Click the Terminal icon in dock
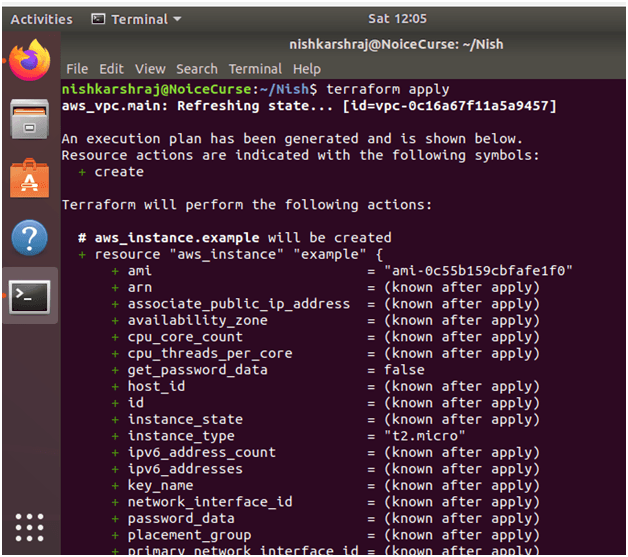Image resolution: width=628 pixels, height=557 pixels. coord(29,297)
